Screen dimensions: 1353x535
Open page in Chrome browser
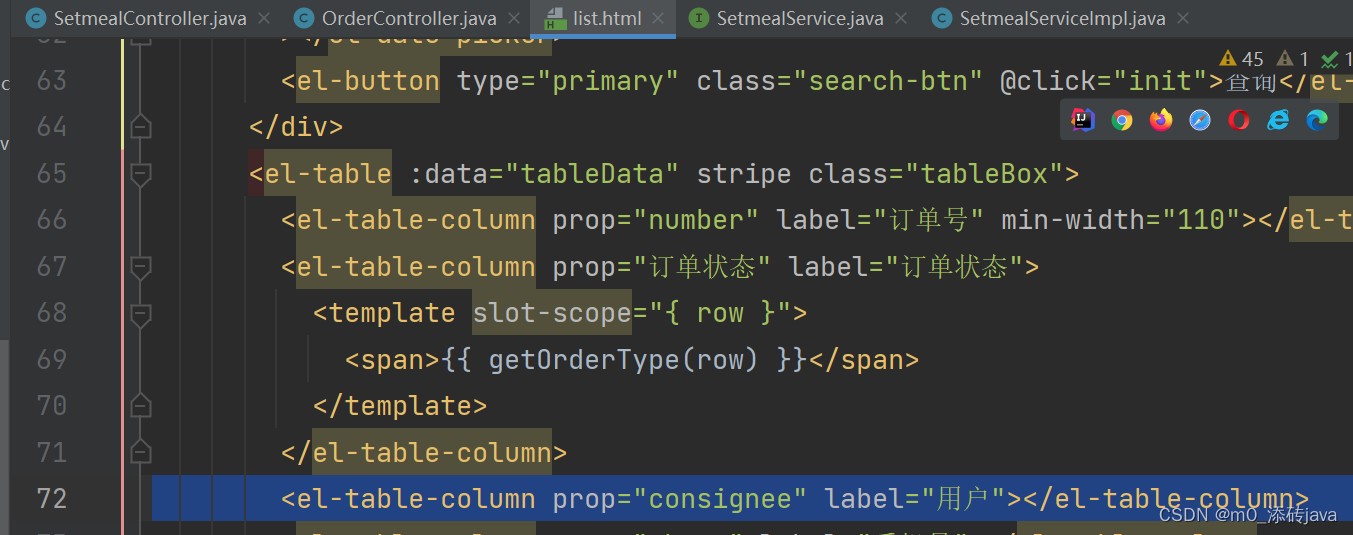1122,120
